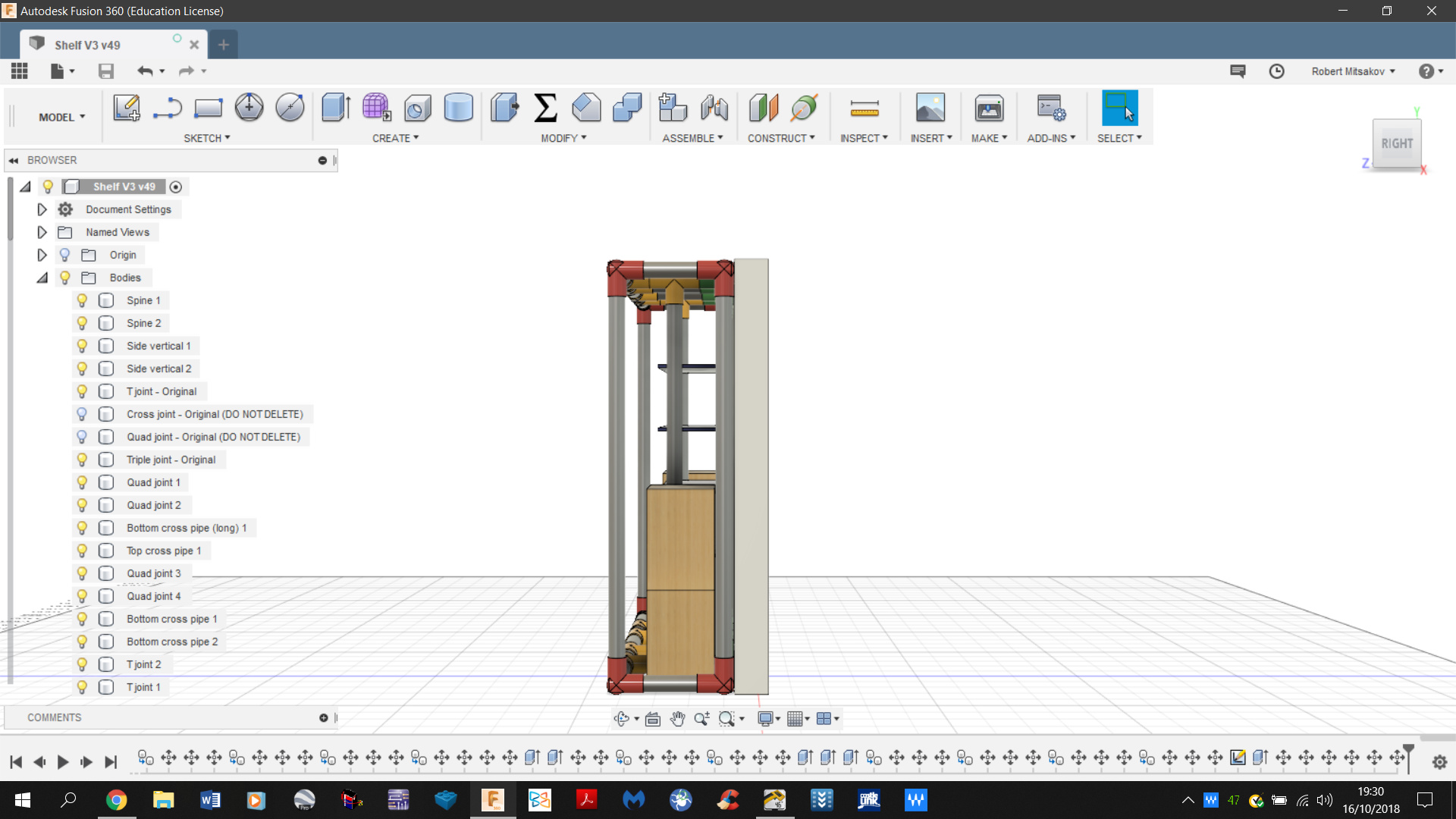
Task: Expand the COMMENTS panel
Action: tap(324, 717)
